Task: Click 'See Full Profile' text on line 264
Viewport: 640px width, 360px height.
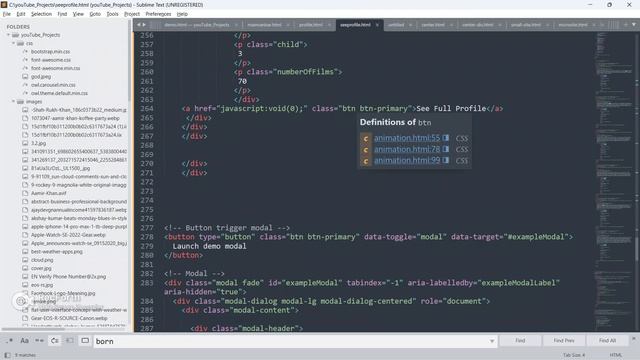Action: coord(451,109)
